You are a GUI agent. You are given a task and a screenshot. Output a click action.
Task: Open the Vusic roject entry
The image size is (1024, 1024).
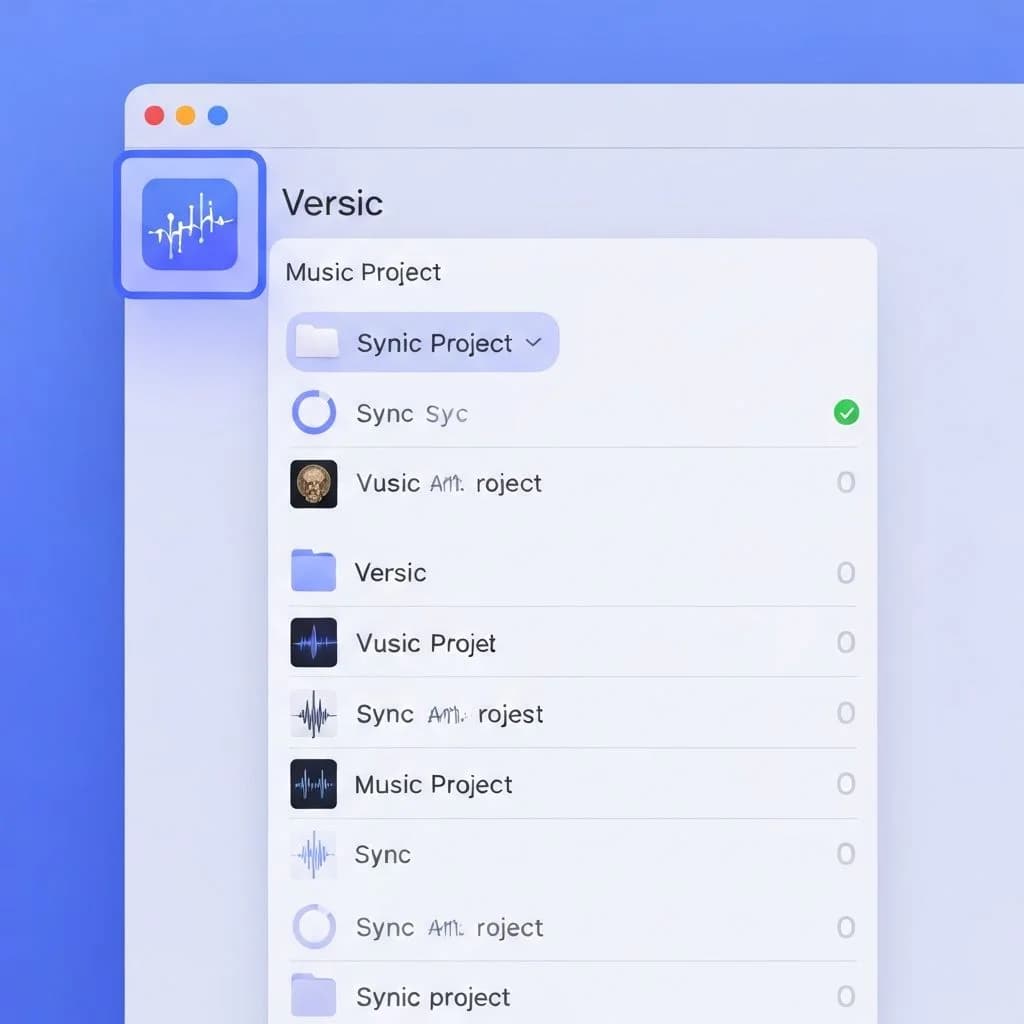pyautogui.click(x=450, y=483)
